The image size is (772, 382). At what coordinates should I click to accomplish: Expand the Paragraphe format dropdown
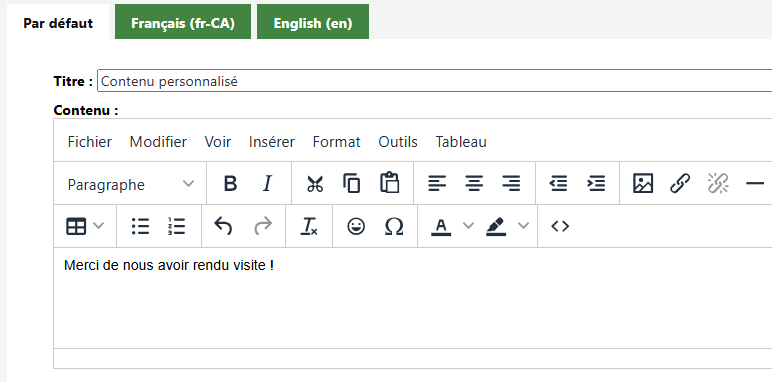tap(130, 184)
